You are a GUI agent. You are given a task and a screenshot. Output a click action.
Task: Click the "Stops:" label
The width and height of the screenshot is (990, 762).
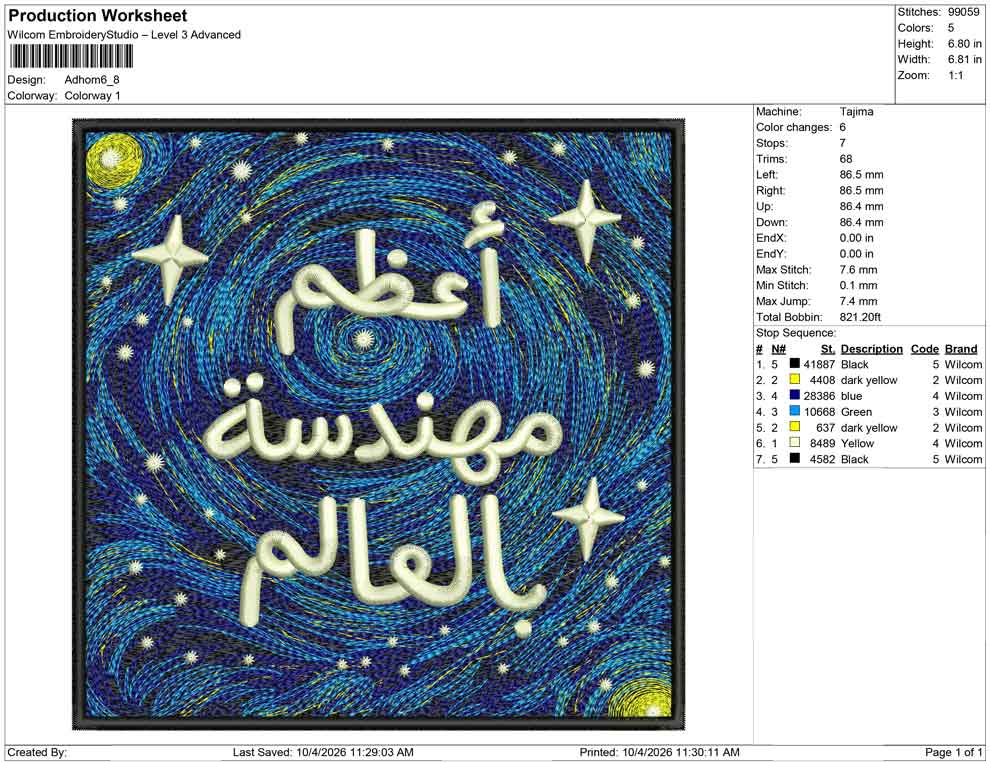click(x=772, y=143)
